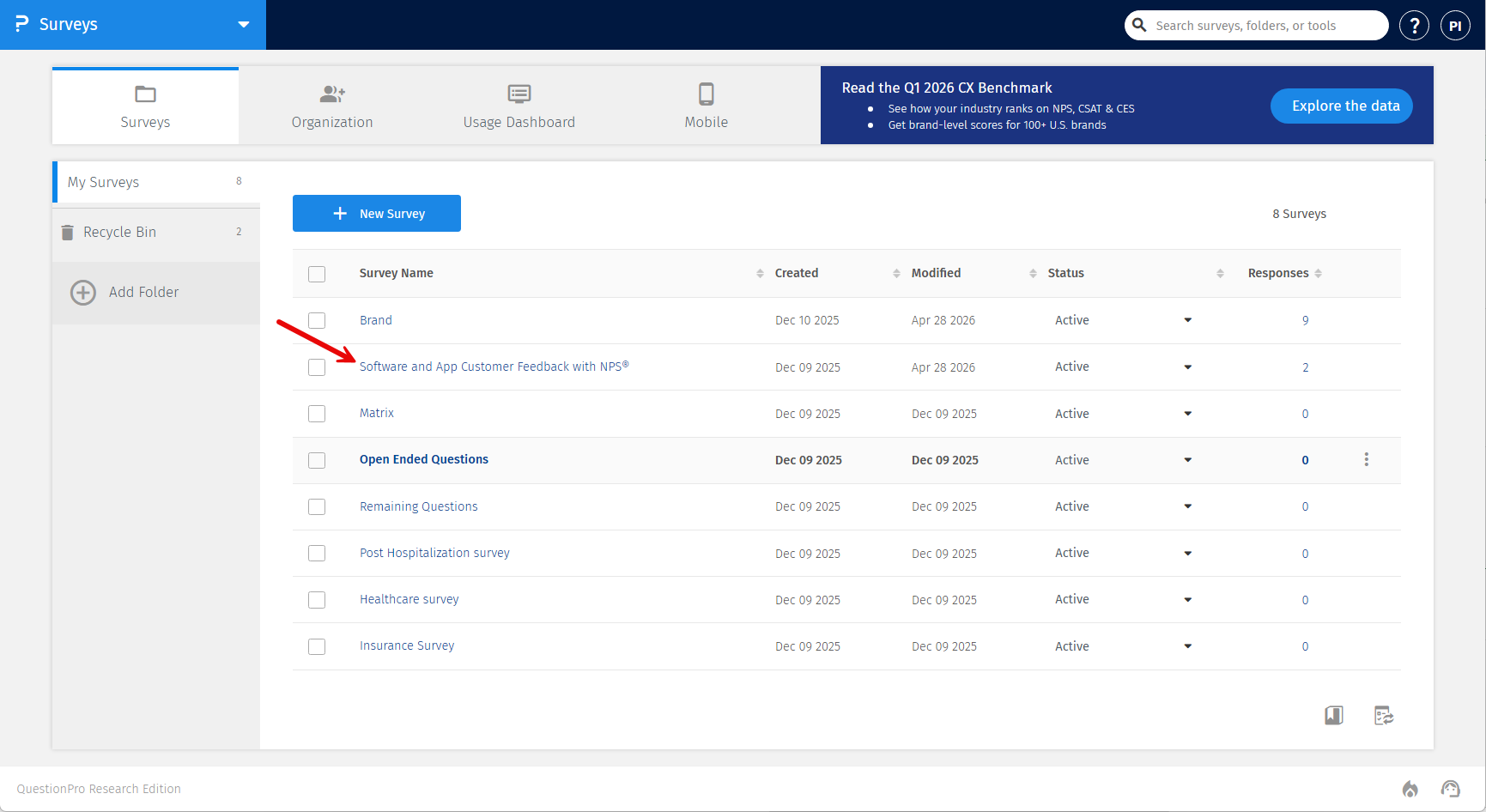Click the Surveys folder icon
This screenshot has width=1486, height=812.
[145, 94]
